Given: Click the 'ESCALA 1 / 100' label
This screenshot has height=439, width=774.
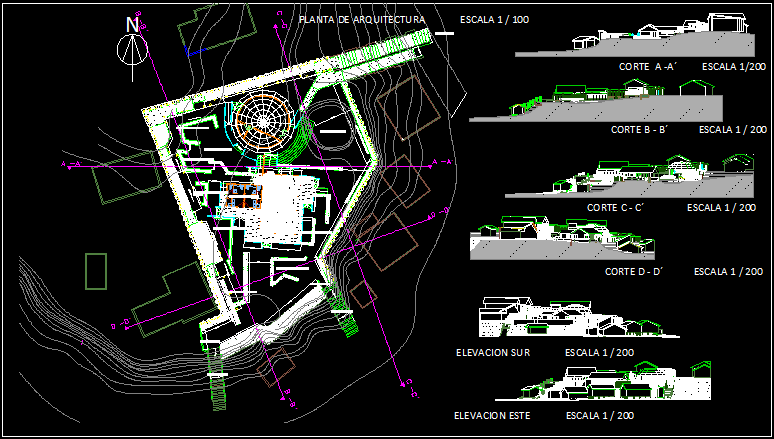Looking at the screenshot, I should point(495,20).
